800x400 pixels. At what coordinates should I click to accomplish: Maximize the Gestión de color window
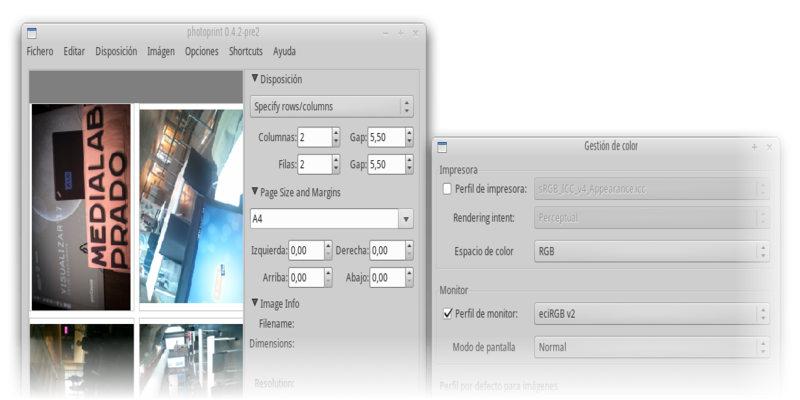pos(755,147)
